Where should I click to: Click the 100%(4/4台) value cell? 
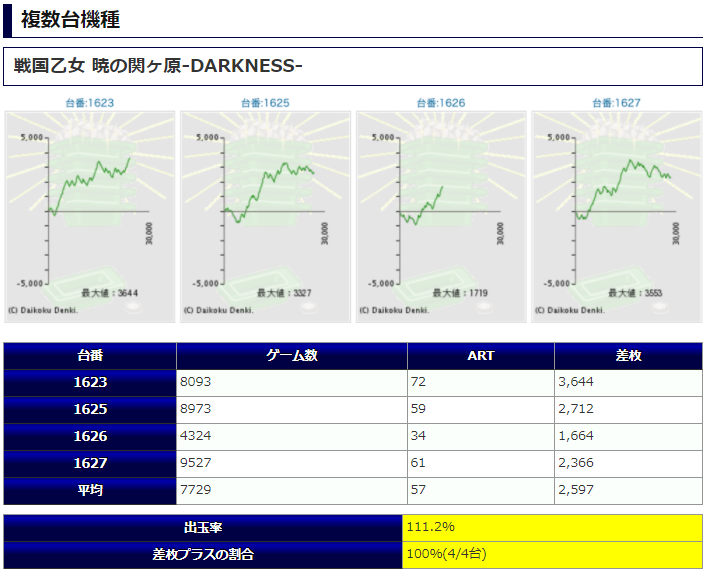click(x=552, y=554)
